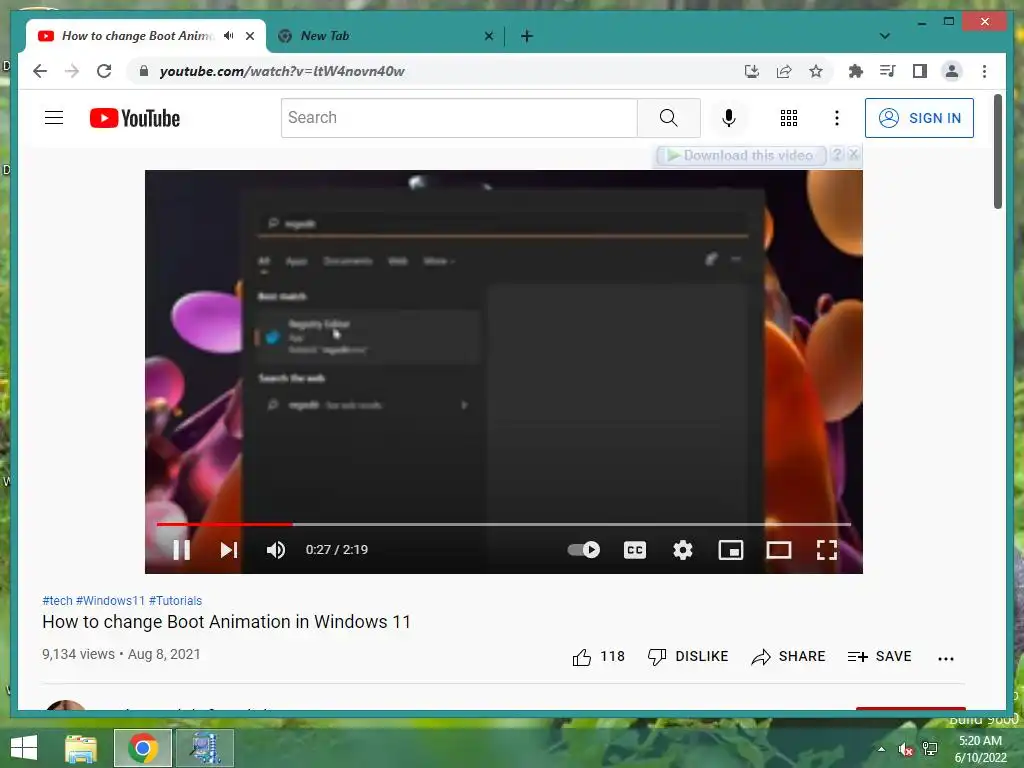
Task: Focus the YouTube search box
Action: 459,118
